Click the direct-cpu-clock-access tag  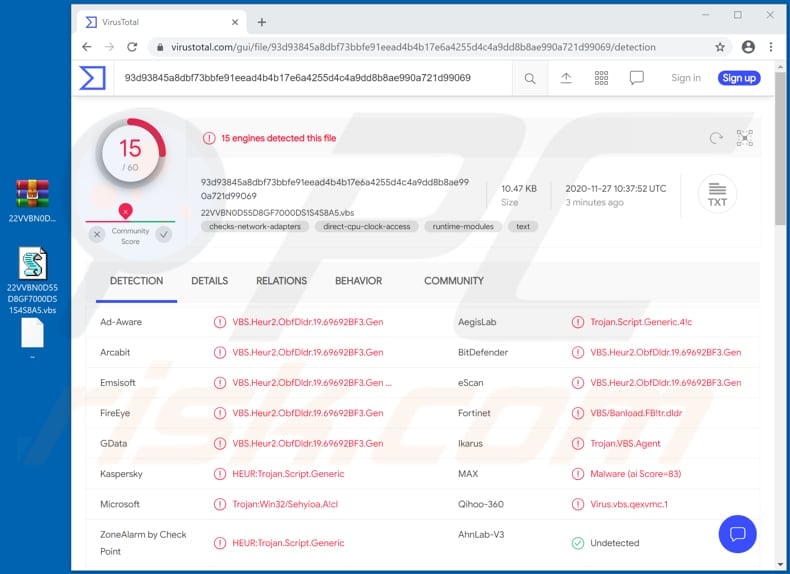tap(366, 227)
